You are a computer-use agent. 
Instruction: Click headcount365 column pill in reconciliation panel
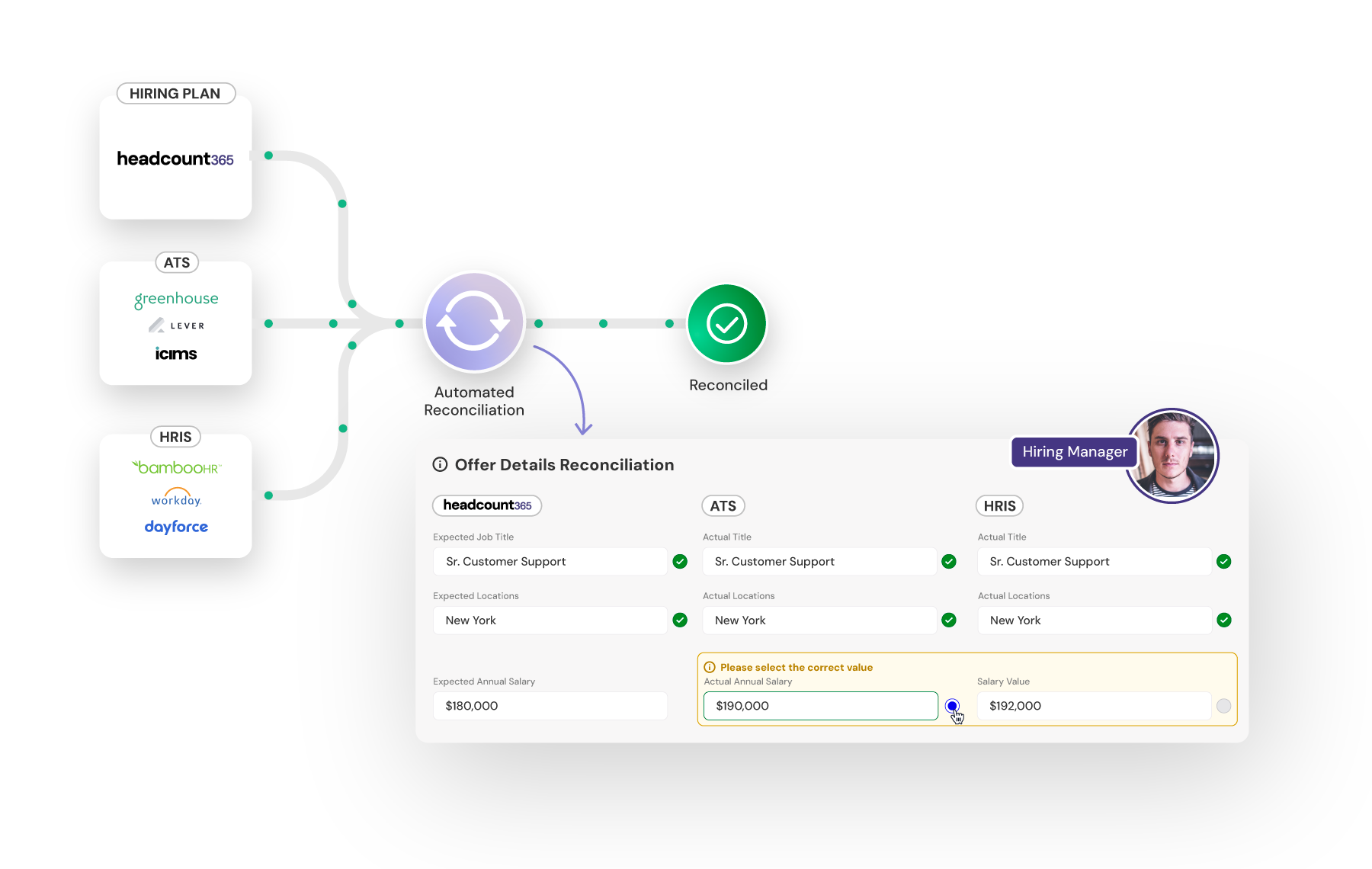coord(487,505)
